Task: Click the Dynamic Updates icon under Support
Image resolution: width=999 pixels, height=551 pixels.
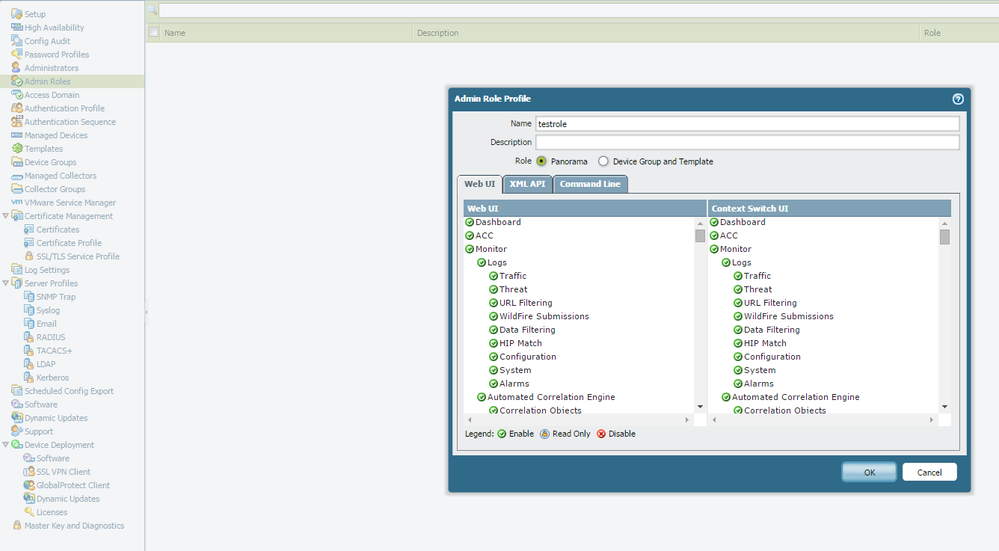Action: click(x=16, y=418)
